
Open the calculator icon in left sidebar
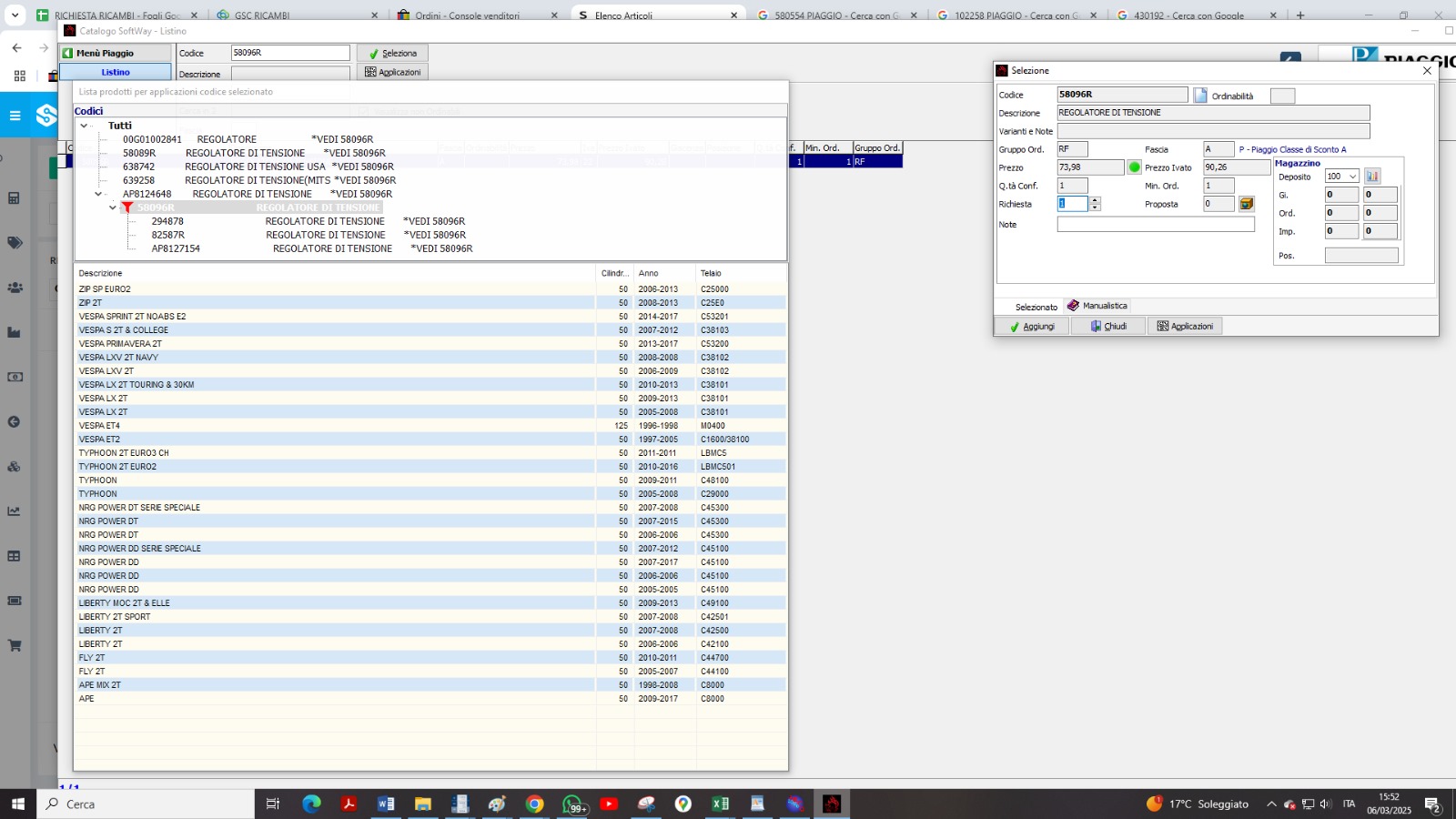(x=15, y=197)
